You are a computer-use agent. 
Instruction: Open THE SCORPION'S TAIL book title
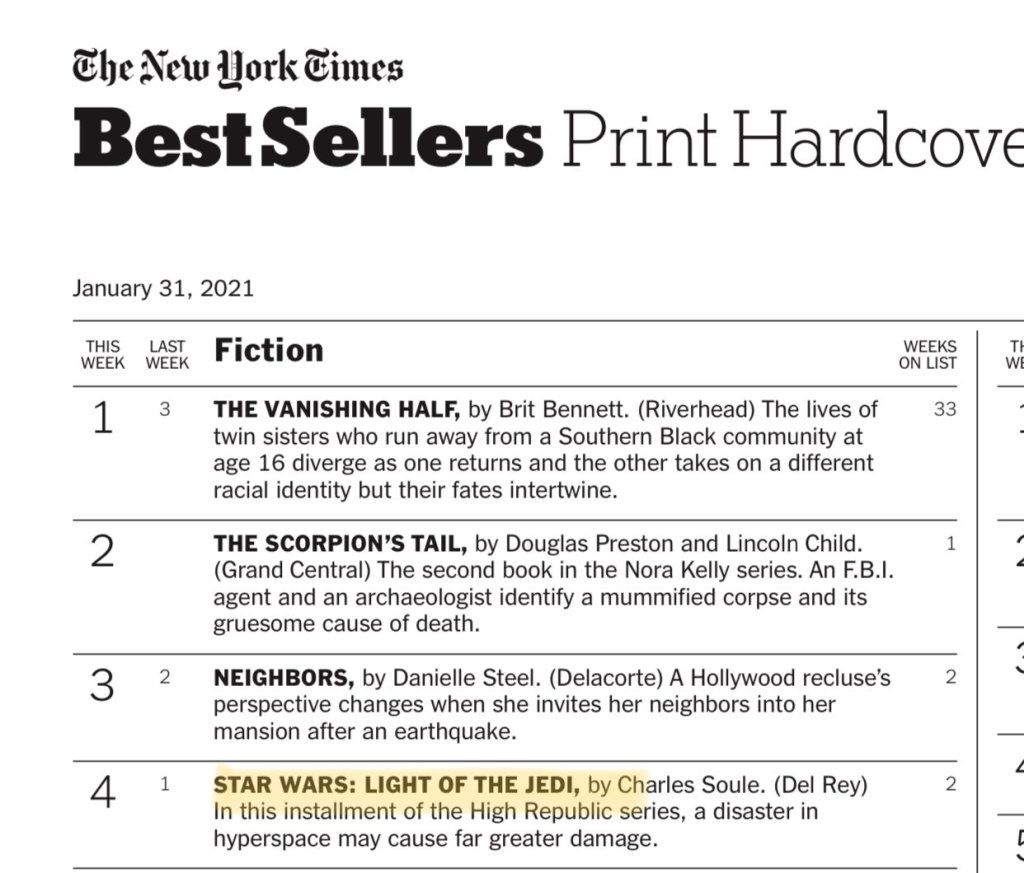point(340,544)
